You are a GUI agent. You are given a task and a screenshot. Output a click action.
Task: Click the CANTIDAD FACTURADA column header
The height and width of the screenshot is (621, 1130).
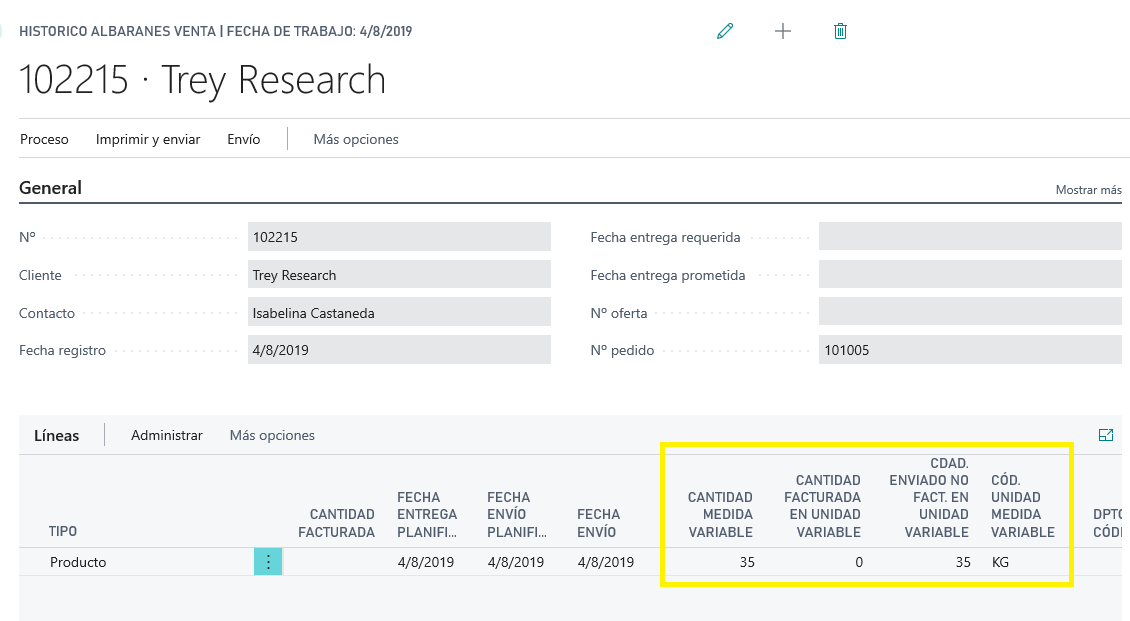(337, 523)
